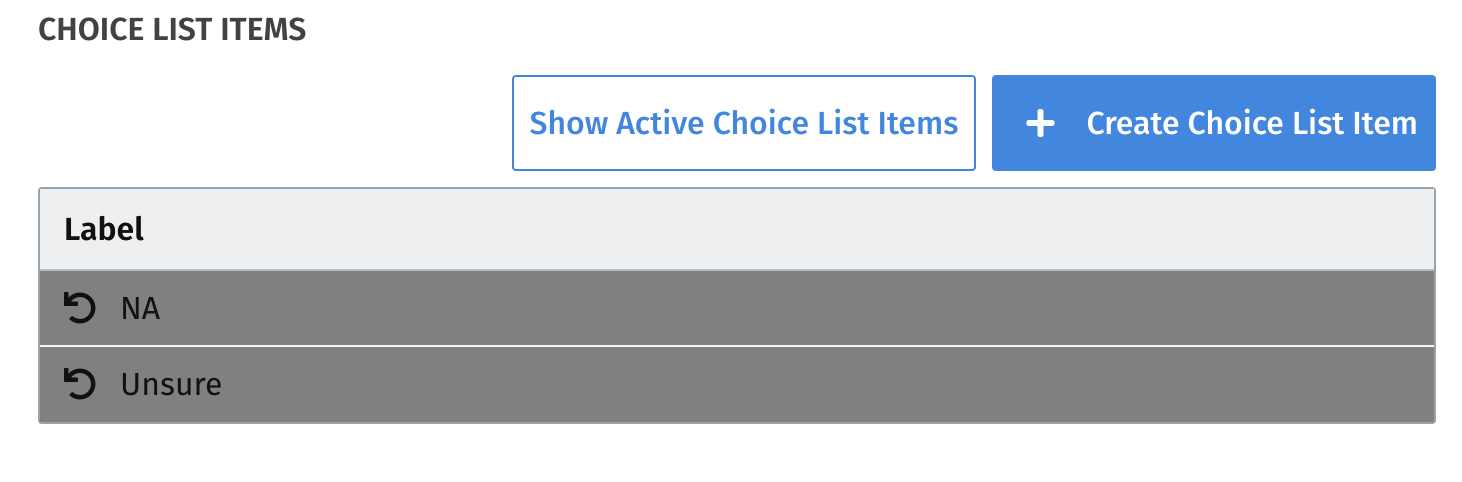Screen dimensions: 1462x482
Task: Switch the list view to active items
Action: point(743,123)
